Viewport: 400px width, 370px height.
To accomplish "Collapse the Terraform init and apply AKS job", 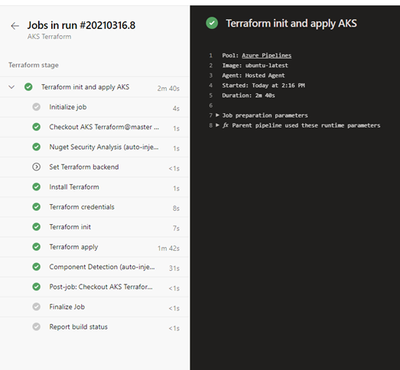I will (x=12, y=87).
